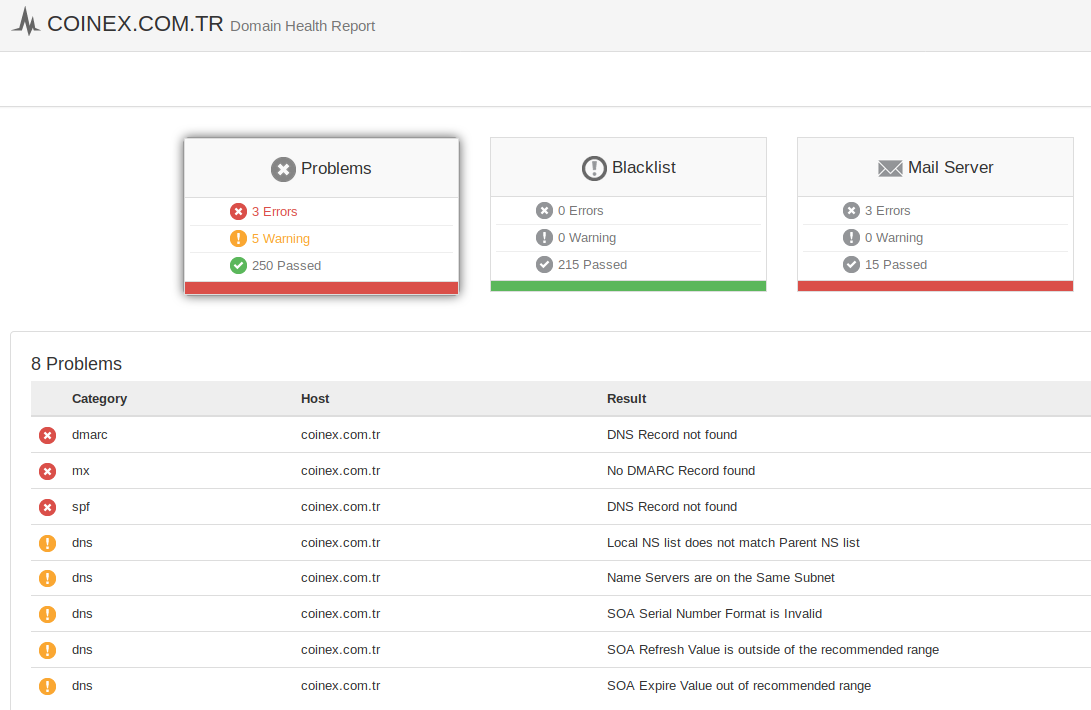This screenshot has height=710, width=1091.
Task: Open the Blacklist summary card title
Action: point(644,168)
